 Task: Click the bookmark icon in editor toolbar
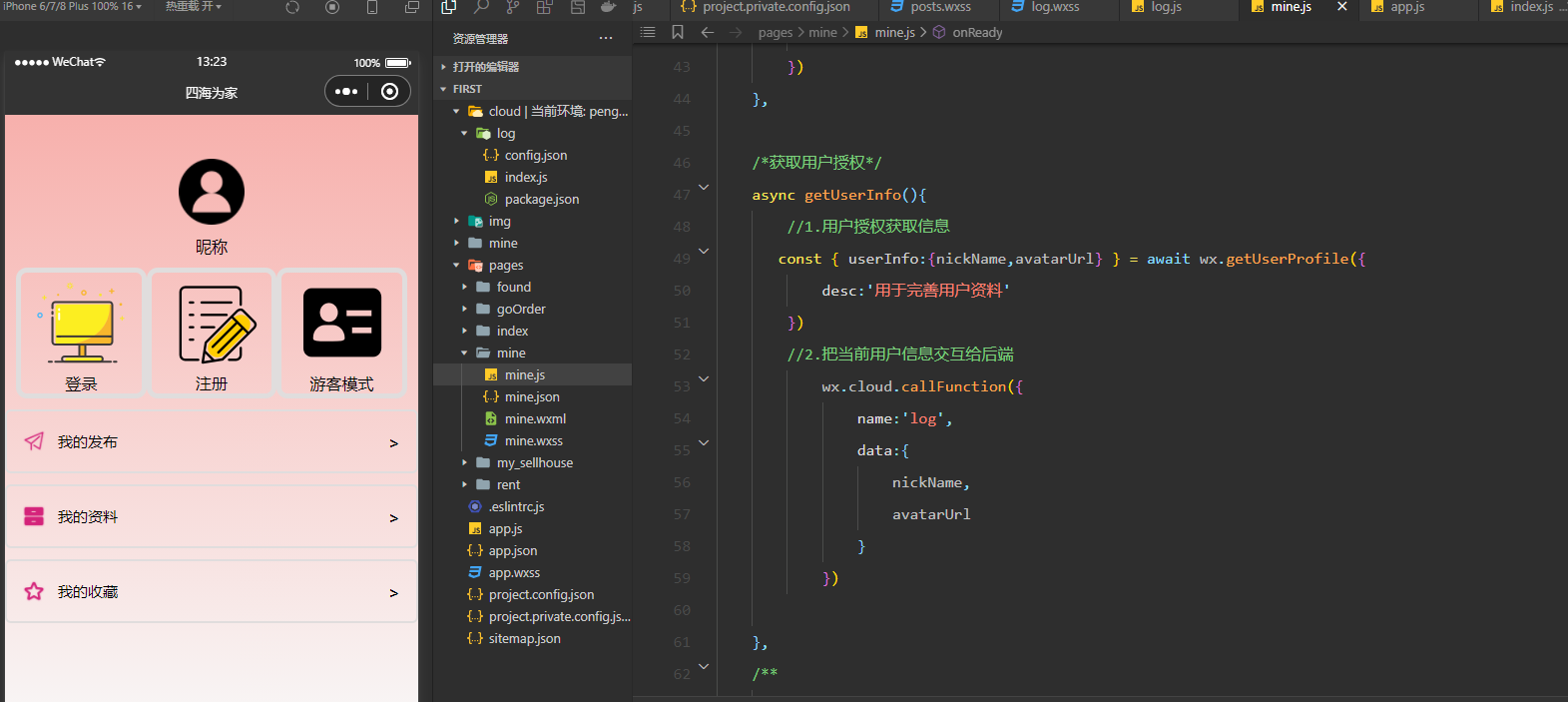click(678, 32)
